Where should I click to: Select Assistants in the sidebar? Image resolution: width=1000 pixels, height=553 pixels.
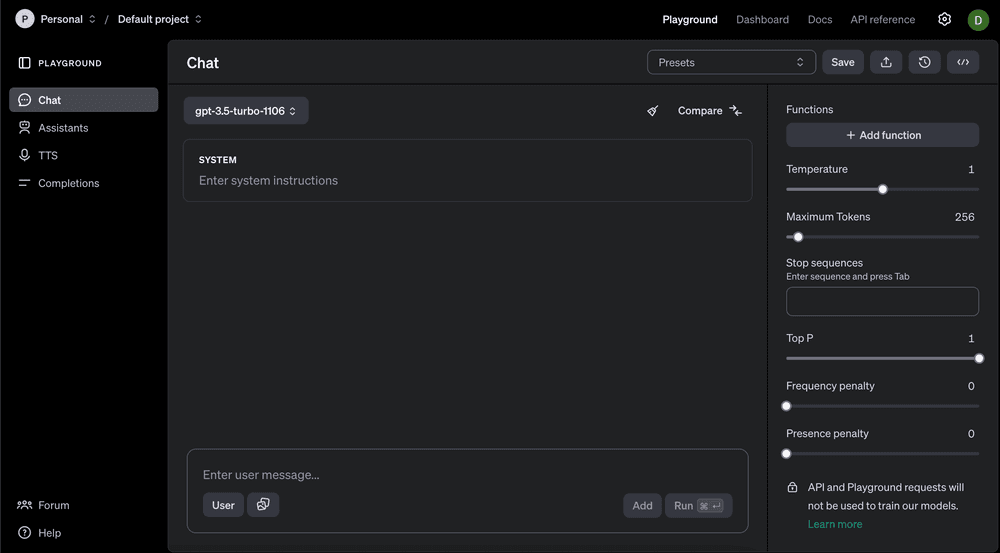[x=63, y=128]
